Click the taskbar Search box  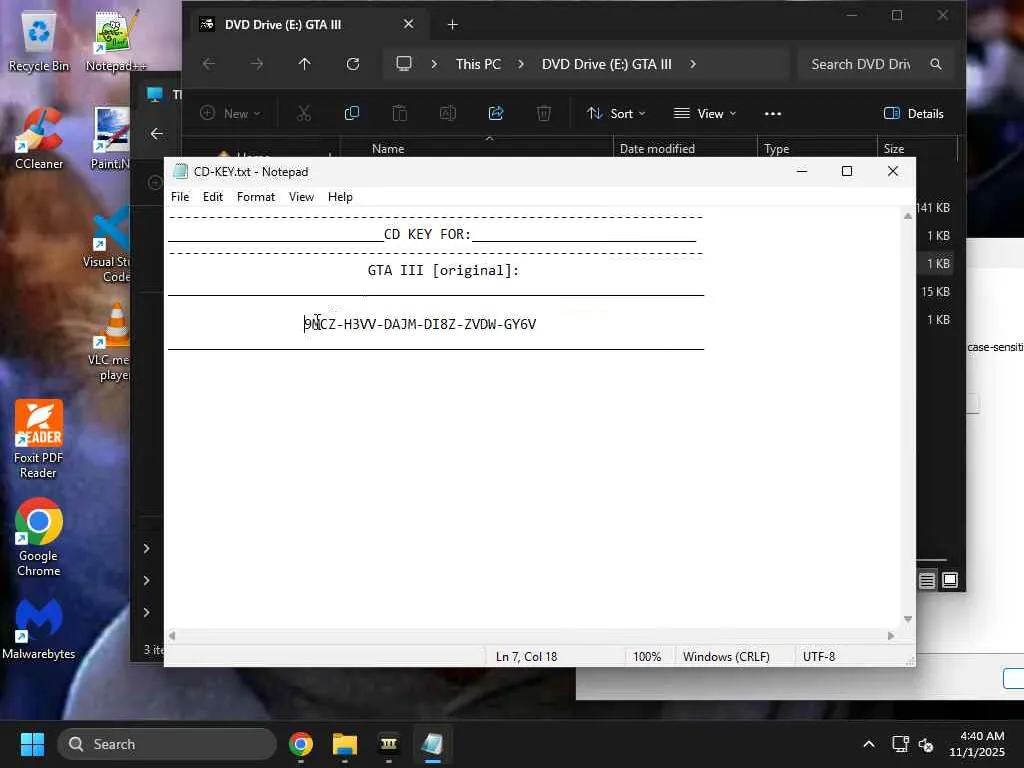[167, 744]
